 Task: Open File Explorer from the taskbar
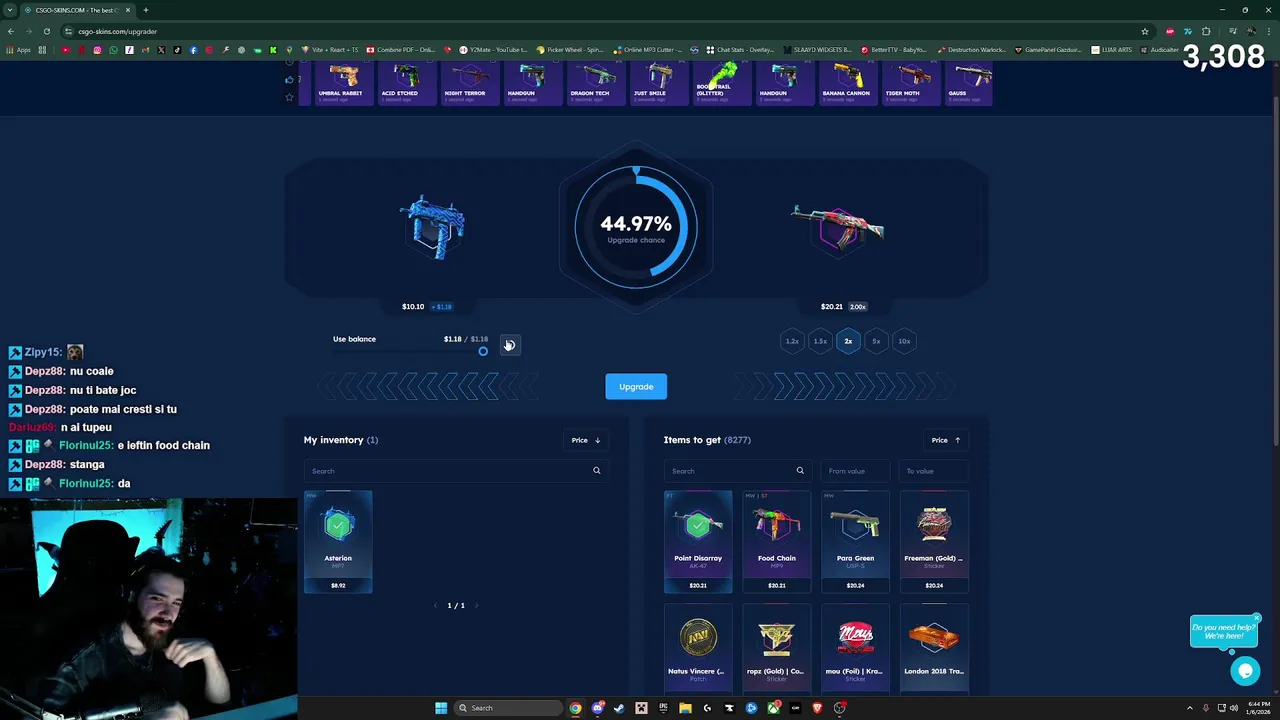tap(685, 708)
